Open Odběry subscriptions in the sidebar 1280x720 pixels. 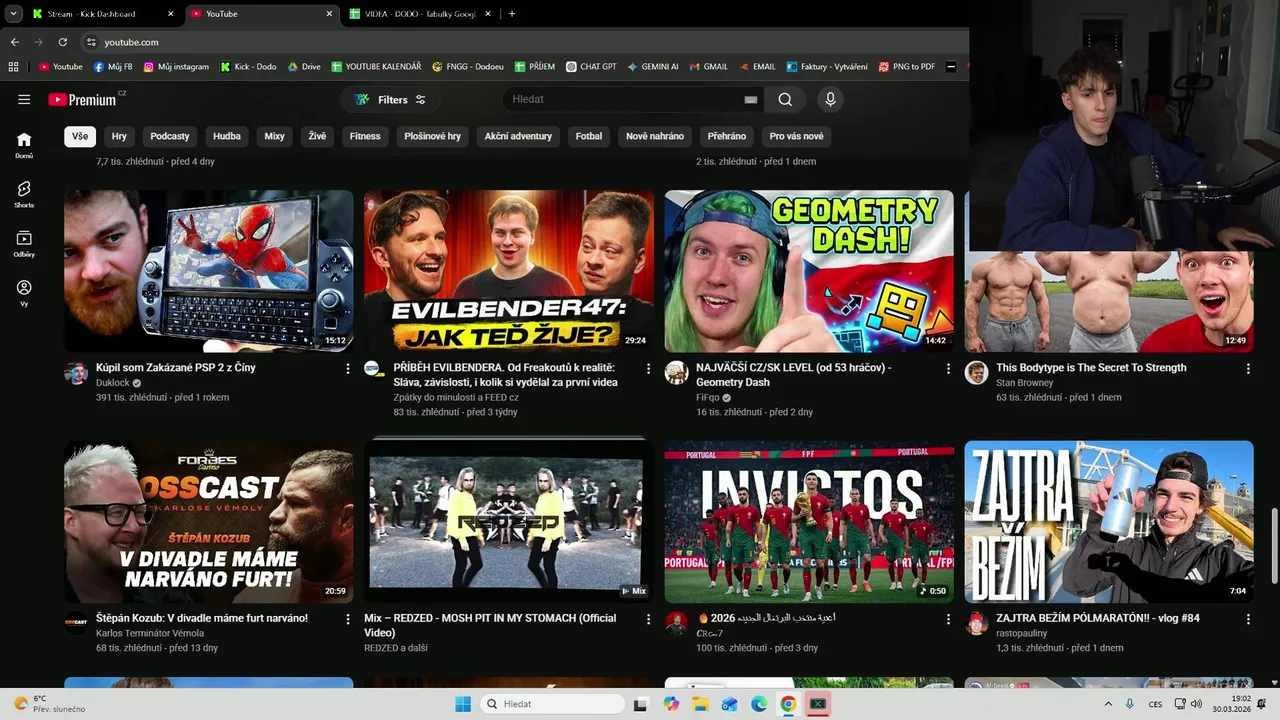[x=24, y=244]
